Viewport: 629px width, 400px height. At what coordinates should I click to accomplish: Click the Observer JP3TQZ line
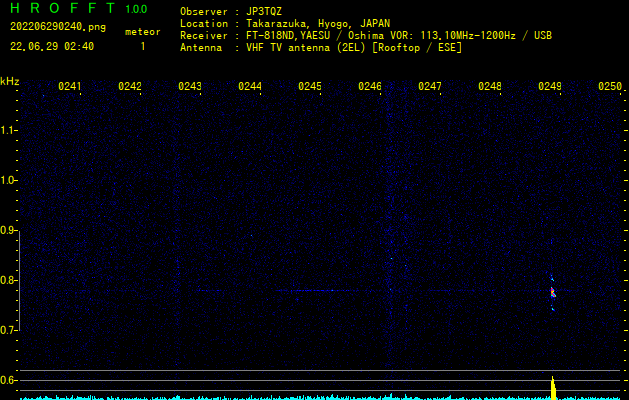pyautogui.click(x=231, y=11)
